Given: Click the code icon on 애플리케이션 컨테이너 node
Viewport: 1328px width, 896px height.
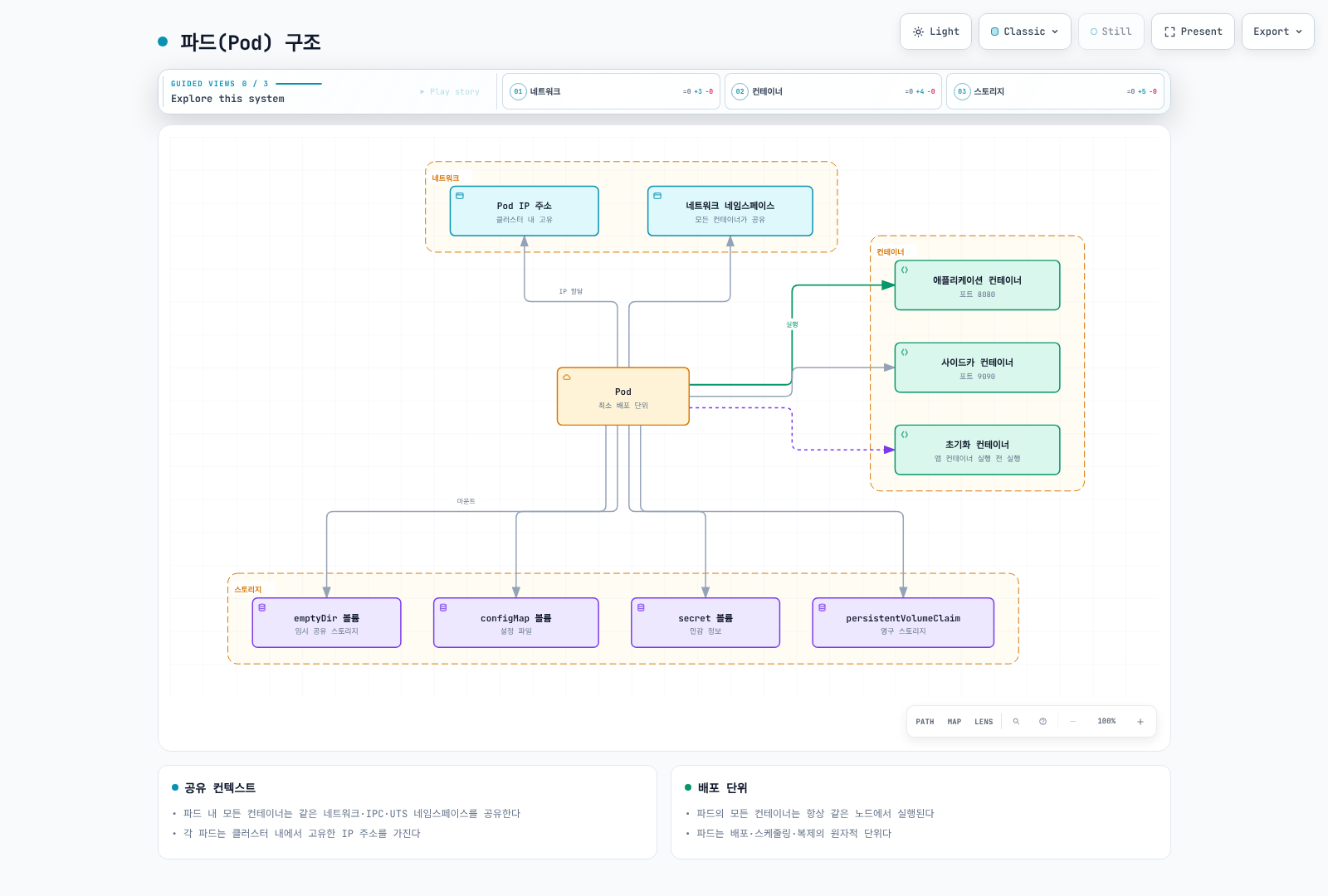Looking at the screenshot, I should click(x=905, y=270).
